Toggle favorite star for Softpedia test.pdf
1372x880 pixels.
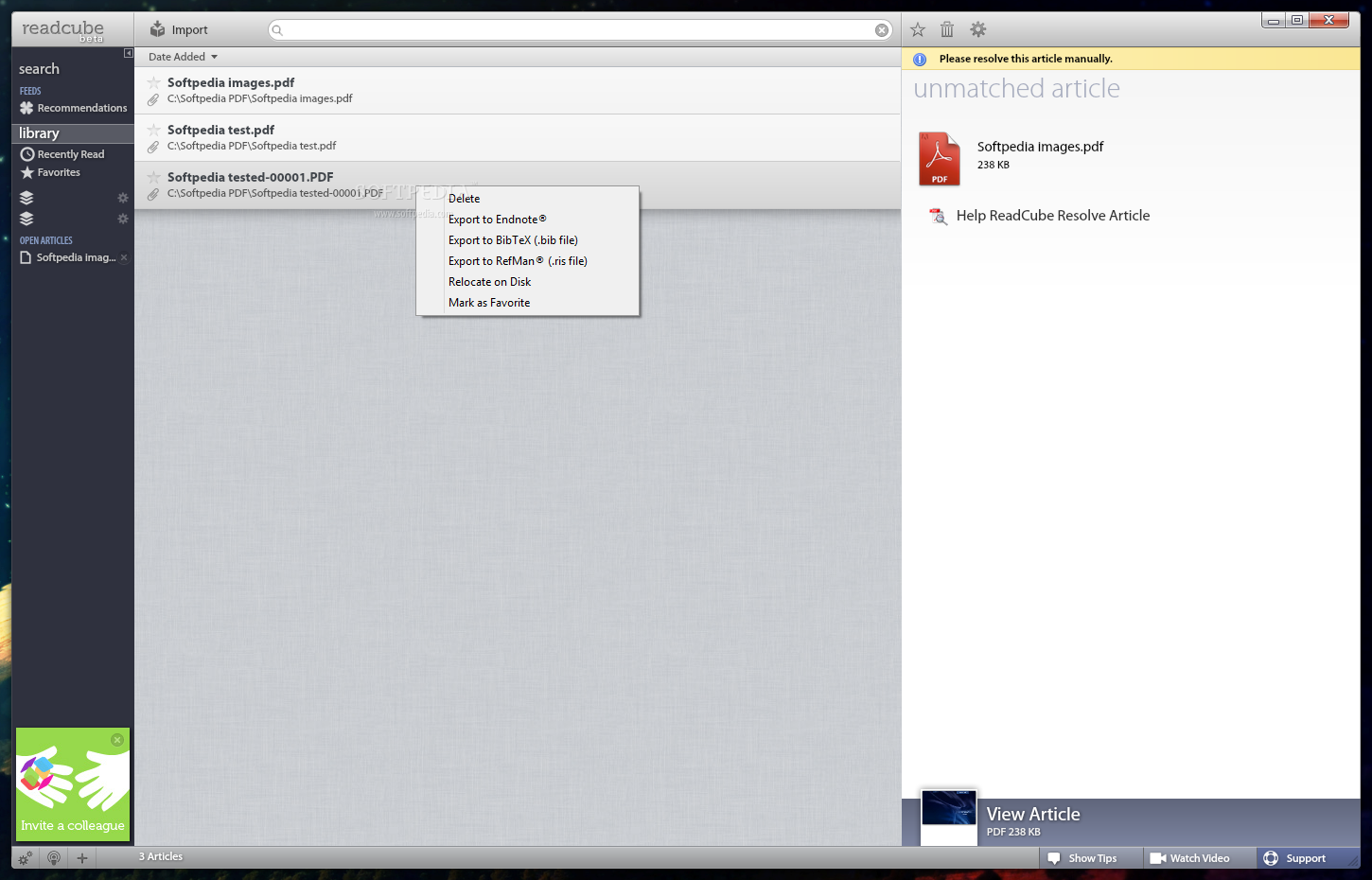[x=153, y=130]
